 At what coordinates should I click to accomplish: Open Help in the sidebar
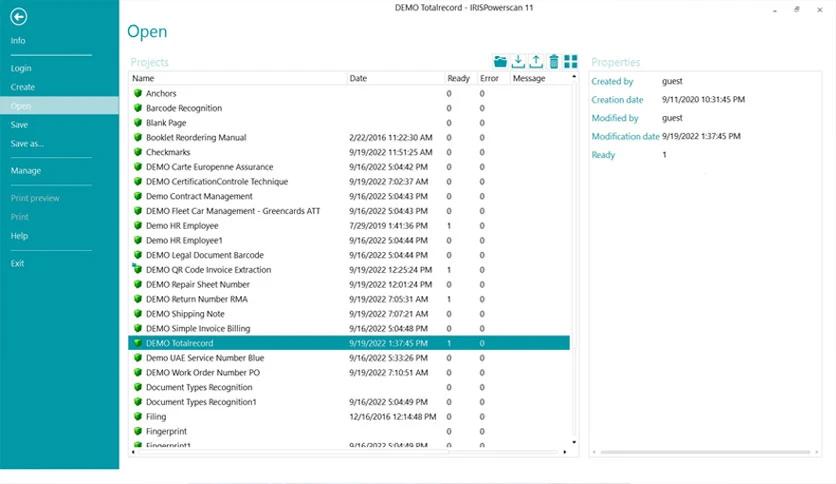(19, 236)
